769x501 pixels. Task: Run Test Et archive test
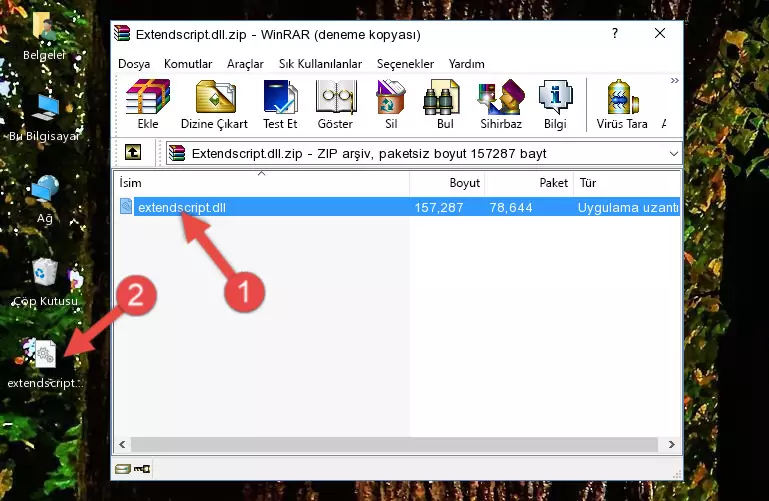point(280,104)
